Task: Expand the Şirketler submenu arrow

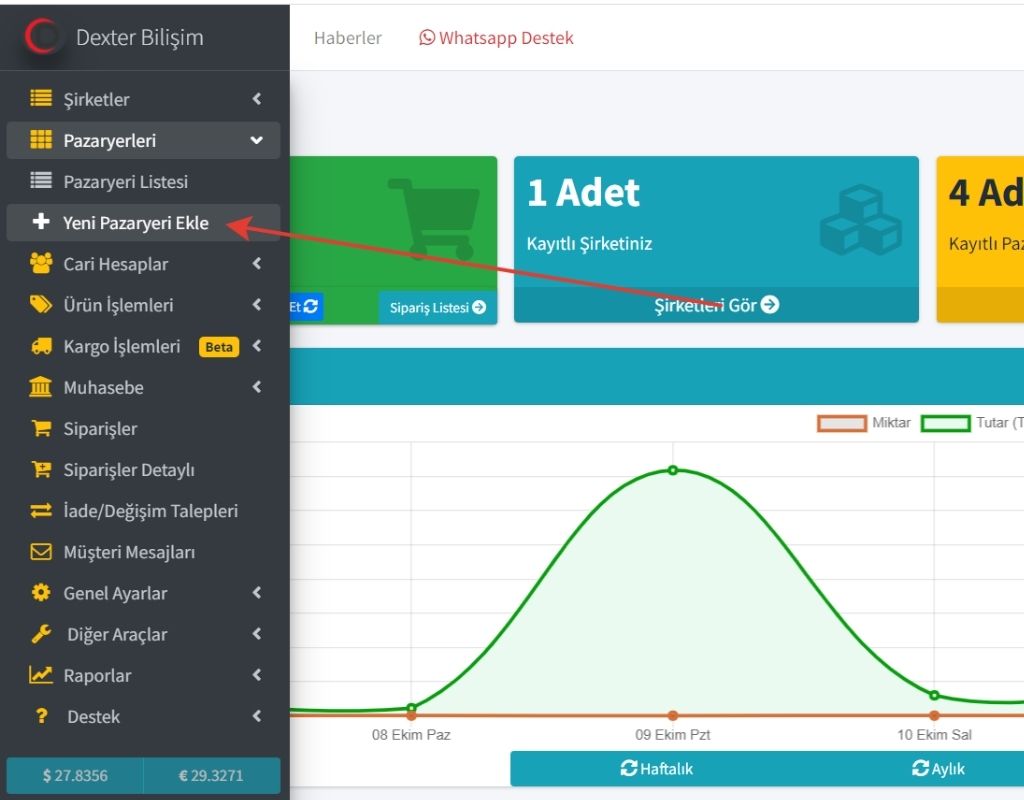Action: point(257,99)
